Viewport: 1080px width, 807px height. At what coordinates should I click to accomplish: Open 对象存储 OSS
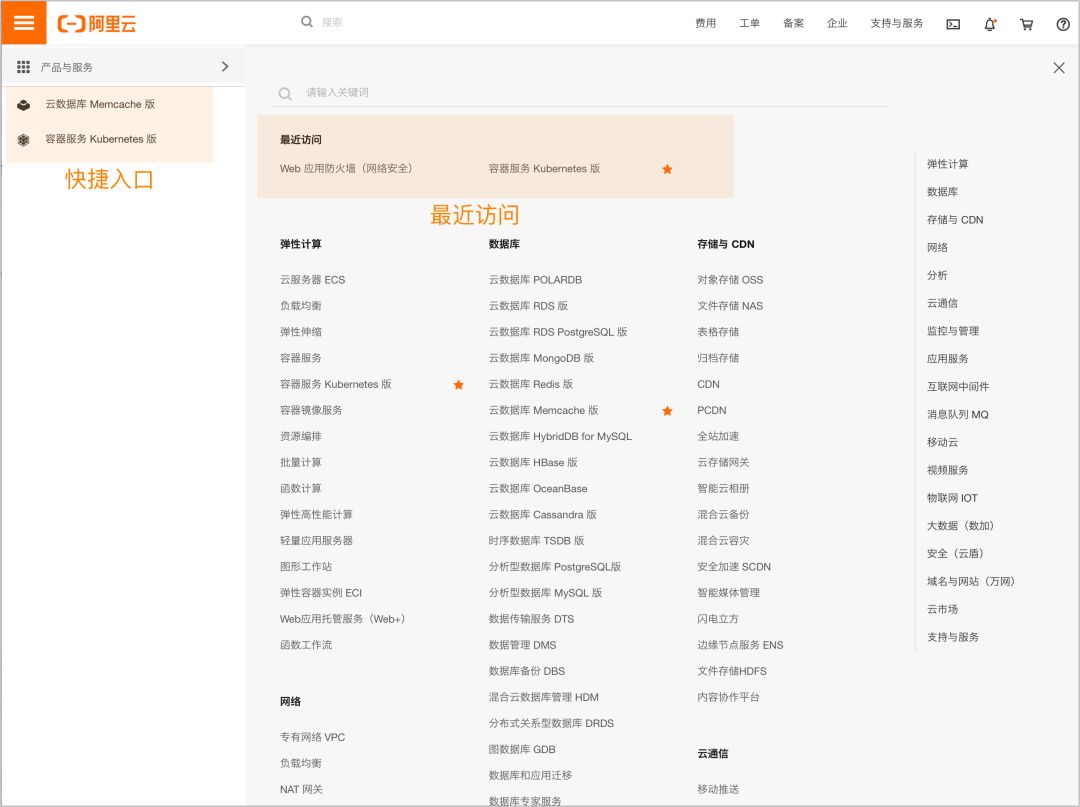(x=730, y=280)
